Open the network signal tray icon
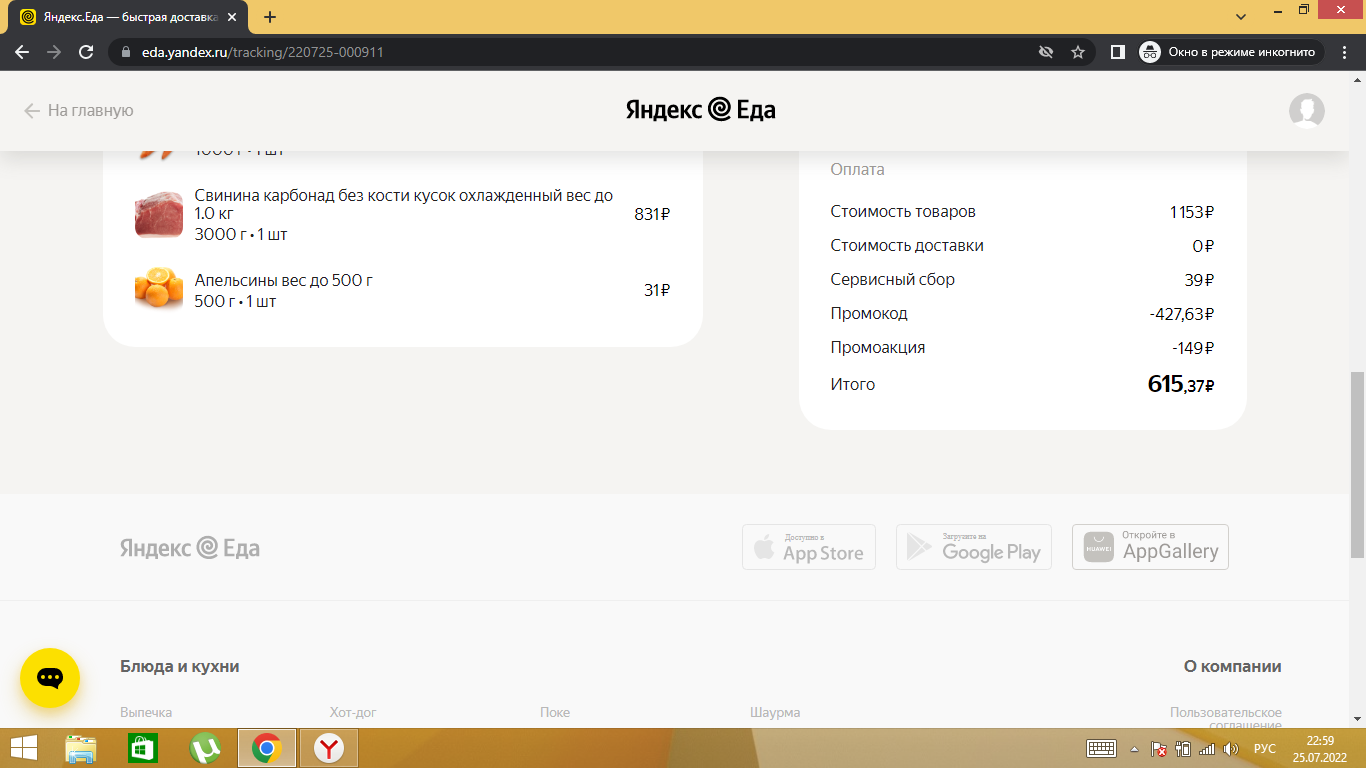The height and width of the screenshot is (768, 1366). [x=1207, y=748]
